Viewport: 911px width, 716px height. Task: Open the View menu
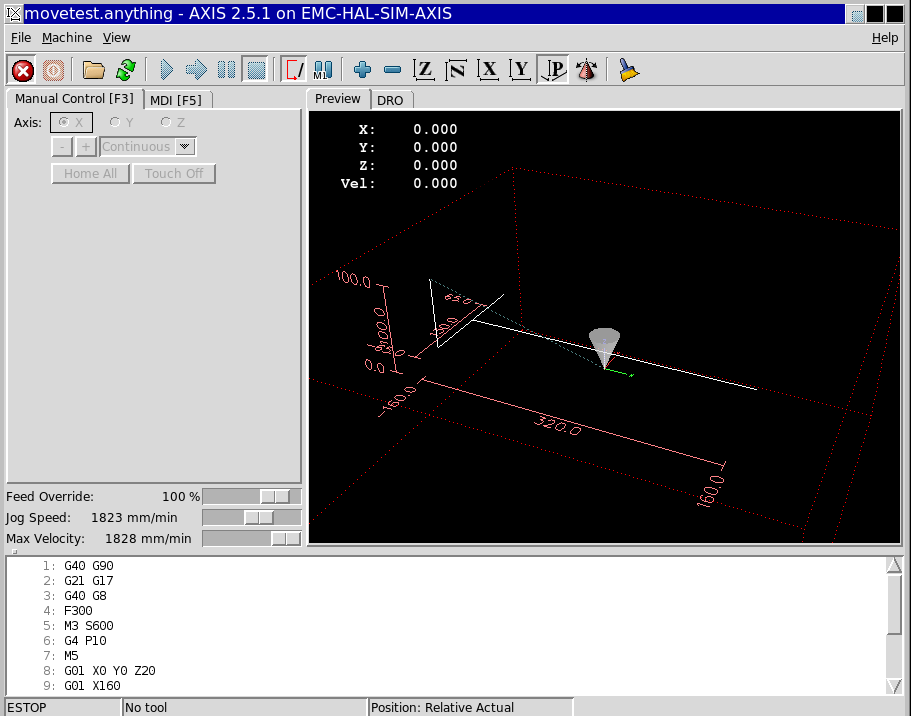point(116,38)
